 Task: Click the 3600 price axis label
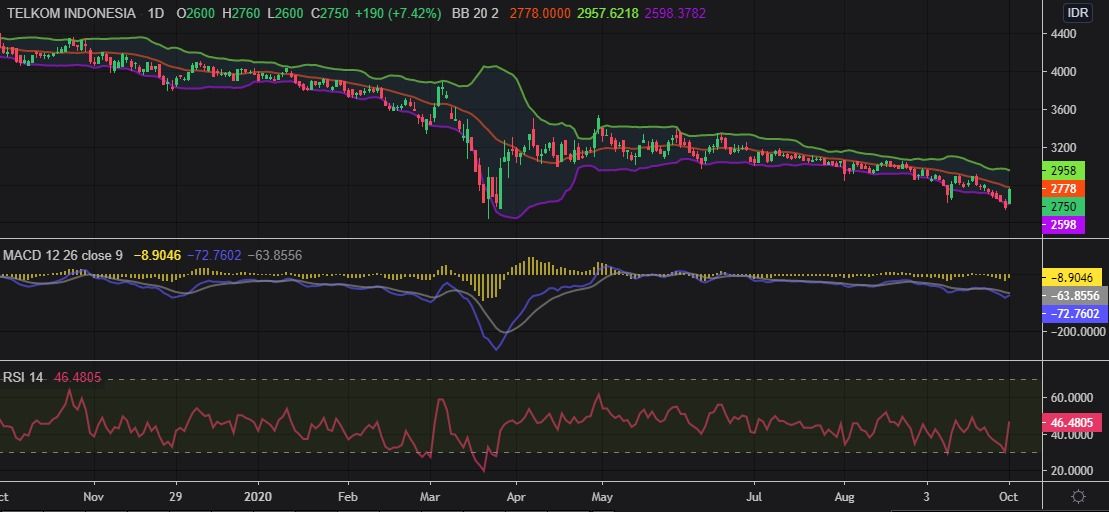pyautogui.click(x=1064, y=110)
